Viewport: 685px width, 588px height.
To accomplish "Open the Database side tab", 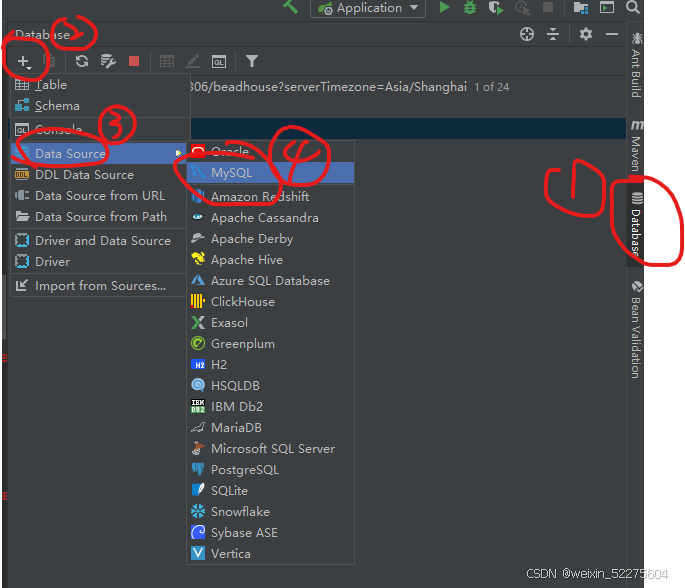I will coord(636,223).
